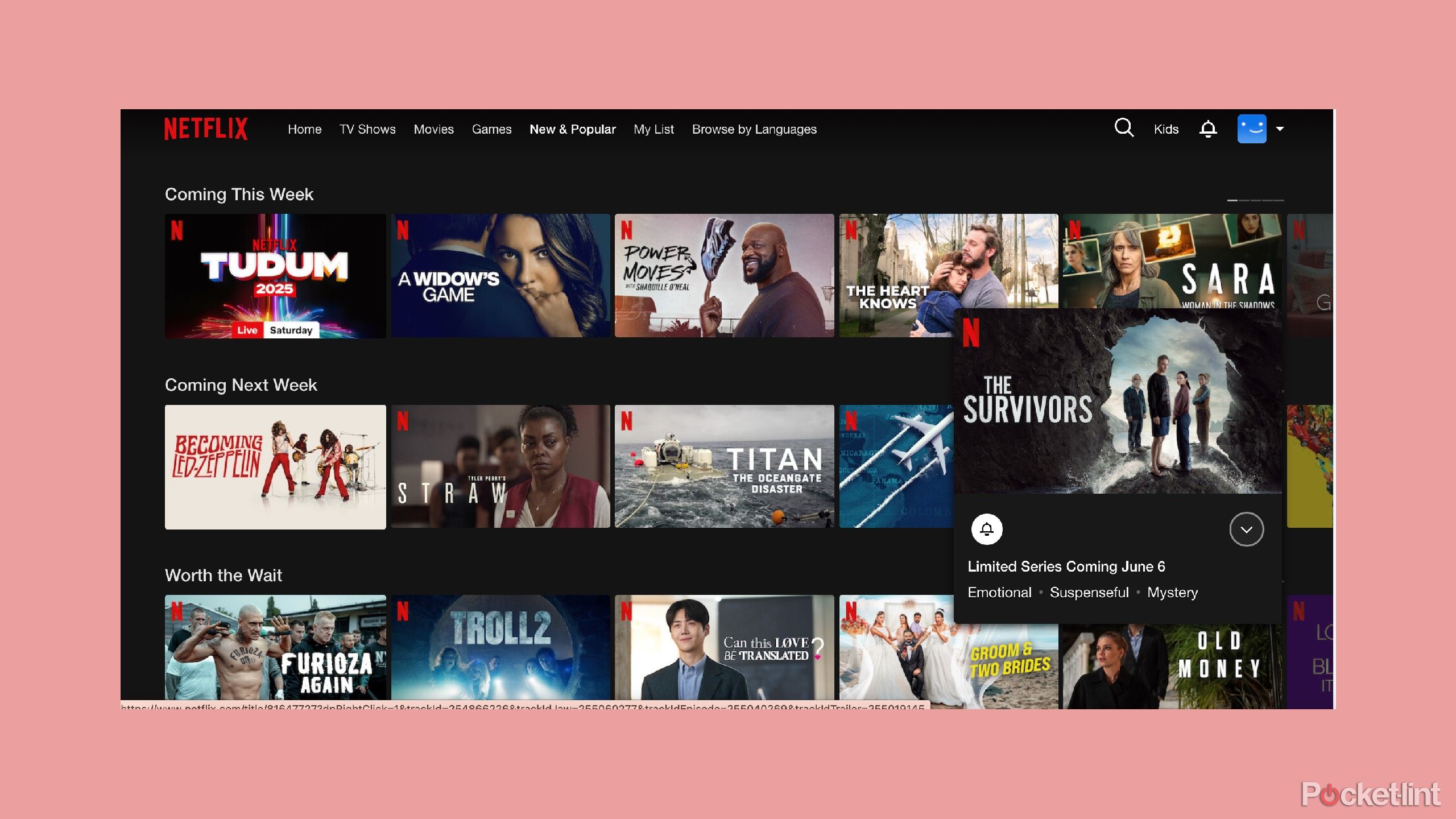Image resolution: width=1456 pixels, height=819 pixels.
Task: Click the Netflix logo
Action: click(x=206, y=129)
